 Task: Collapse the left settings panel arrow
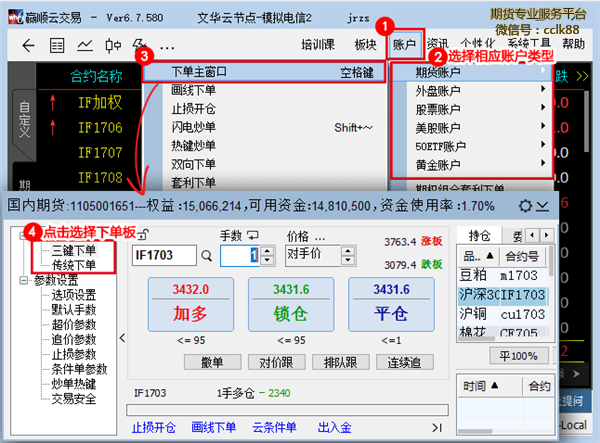click(x=122, y=338)
